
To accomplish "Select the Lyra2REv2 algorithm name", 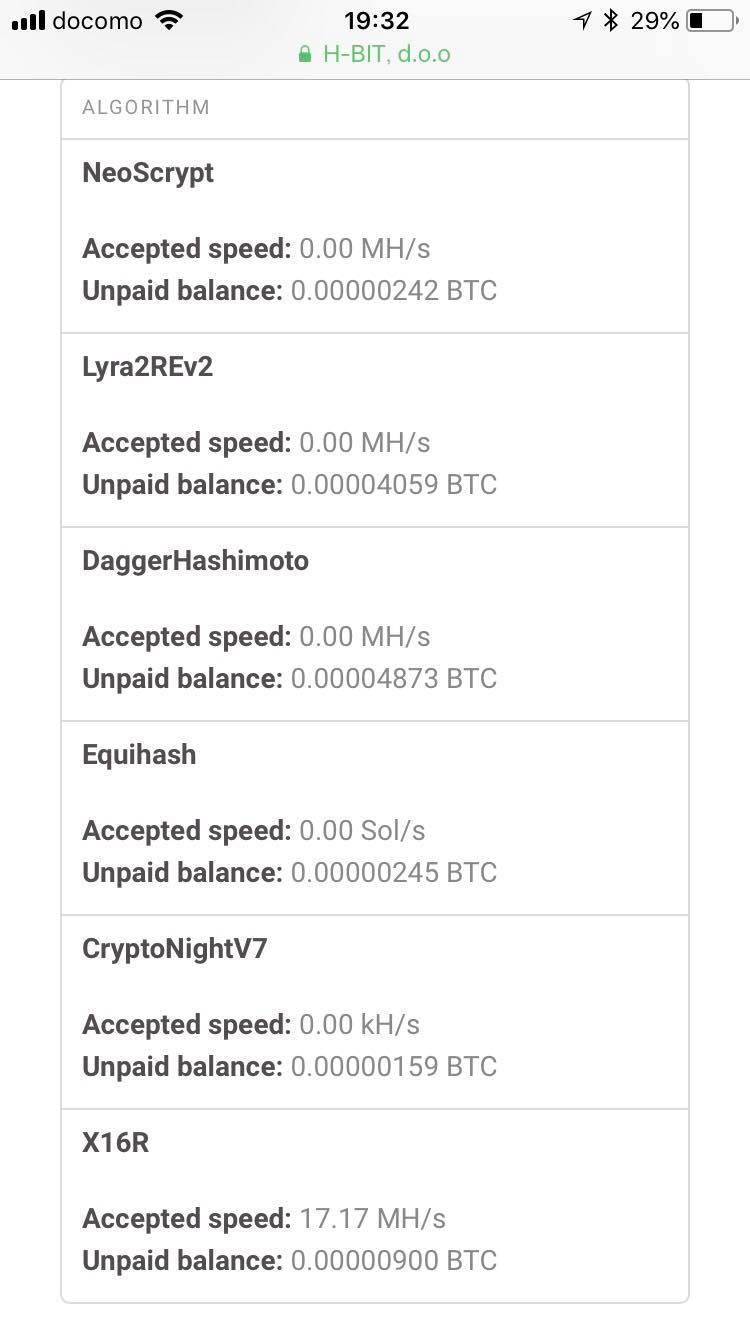I will (148, 366).
